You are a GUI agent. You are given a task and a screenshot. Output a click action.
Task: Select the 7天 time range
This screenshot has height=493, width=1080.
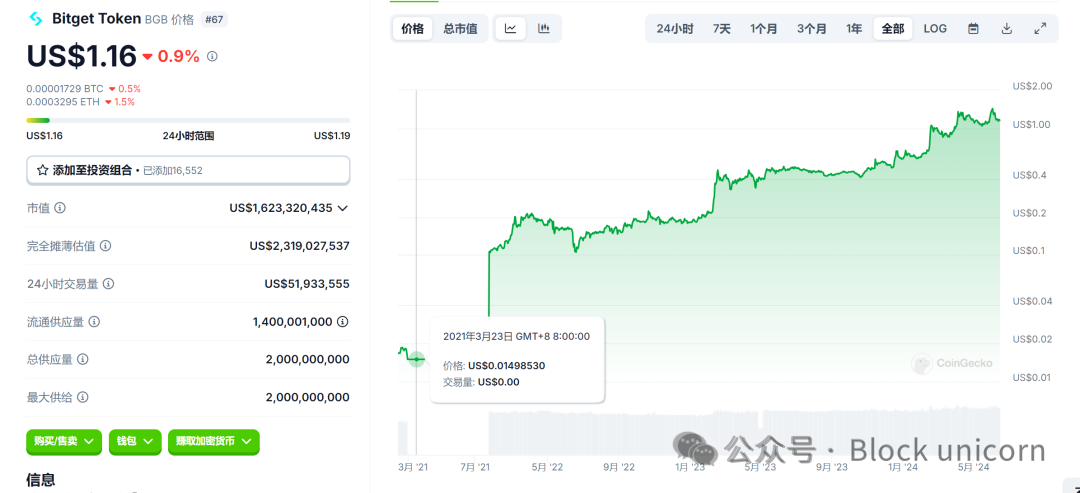(721, 29)
